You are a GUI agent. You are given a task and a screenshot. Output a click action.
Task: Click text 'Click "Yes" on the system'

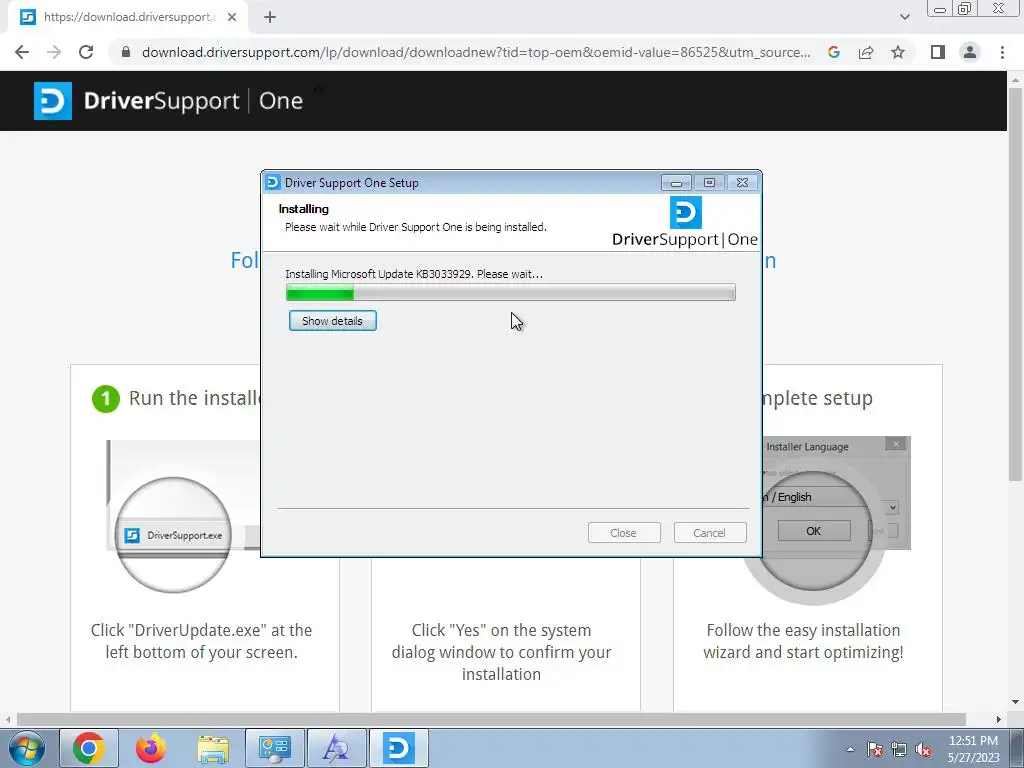point(501,630)
